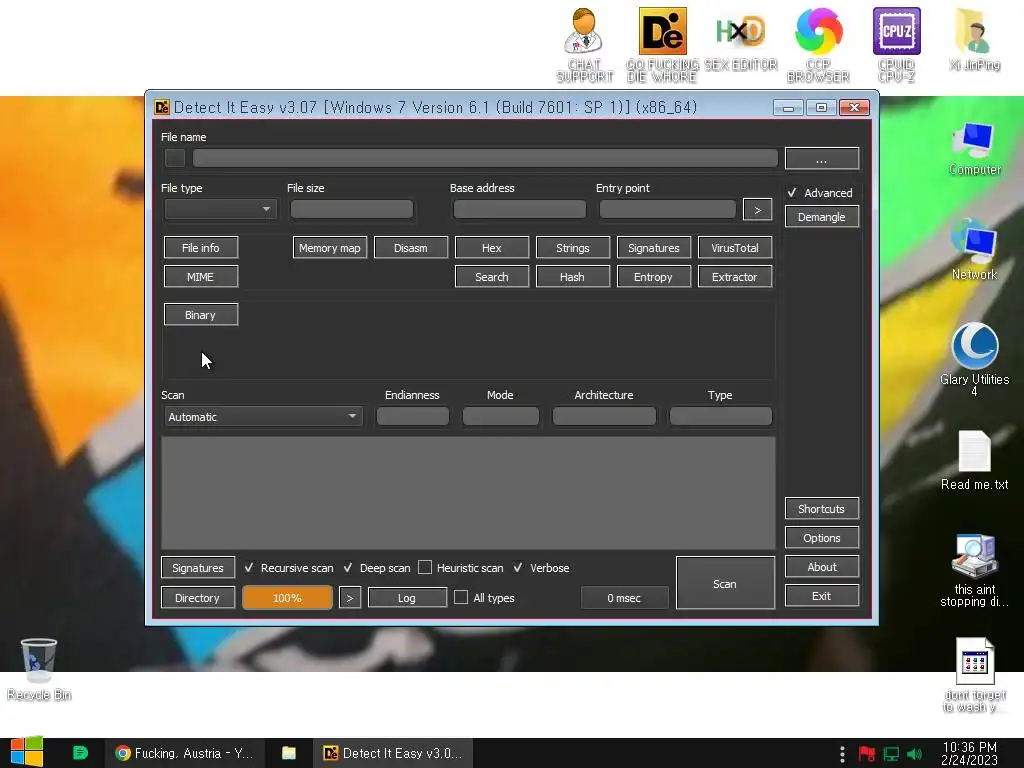Screen dimensions: 1024x768
Task: Click the File name input field
Action: coord(485,157)
